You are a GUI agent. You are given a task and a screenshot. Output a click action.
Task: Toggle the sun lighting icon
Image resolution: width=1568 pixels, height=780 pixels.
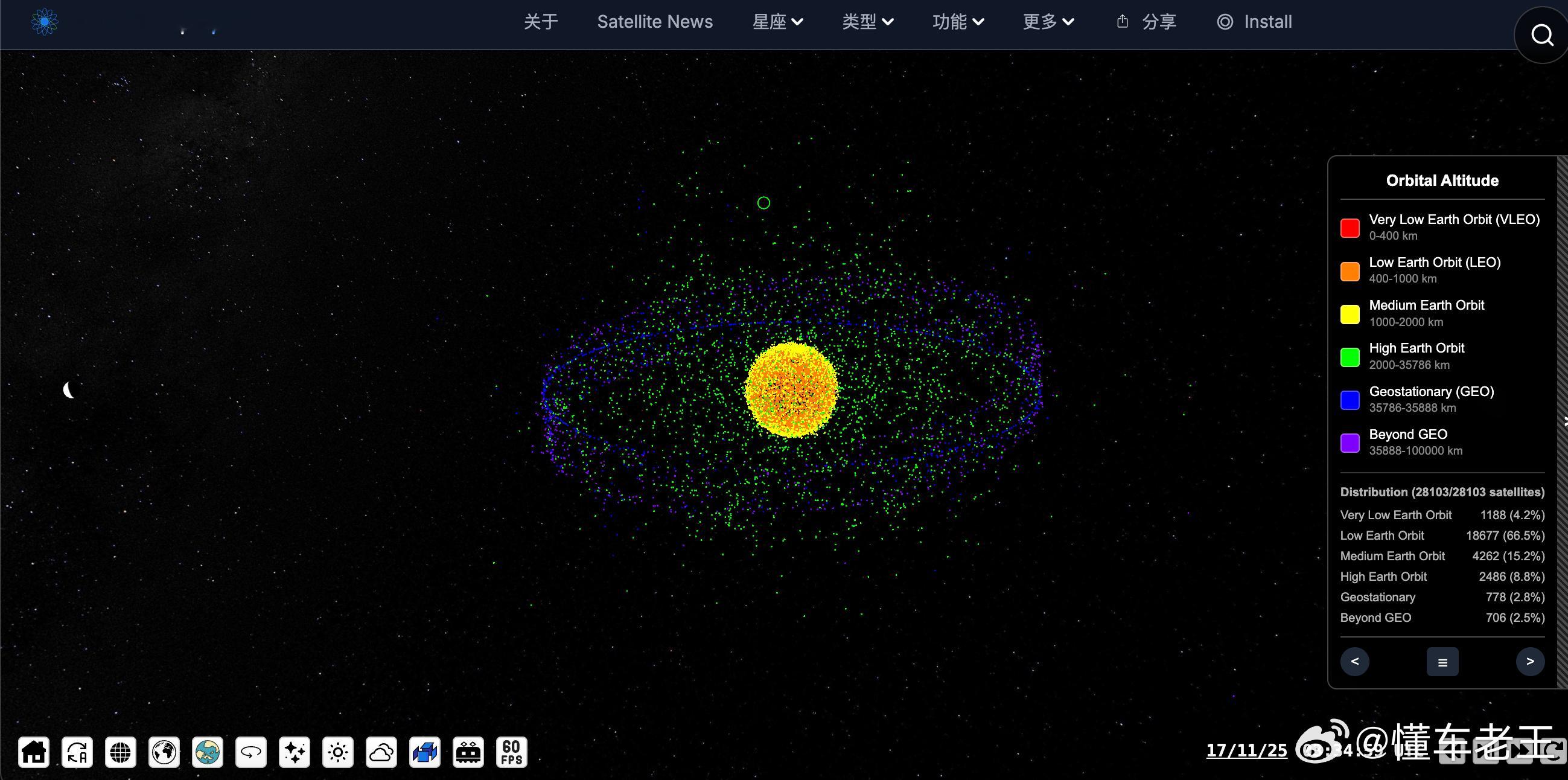point(338,752)
